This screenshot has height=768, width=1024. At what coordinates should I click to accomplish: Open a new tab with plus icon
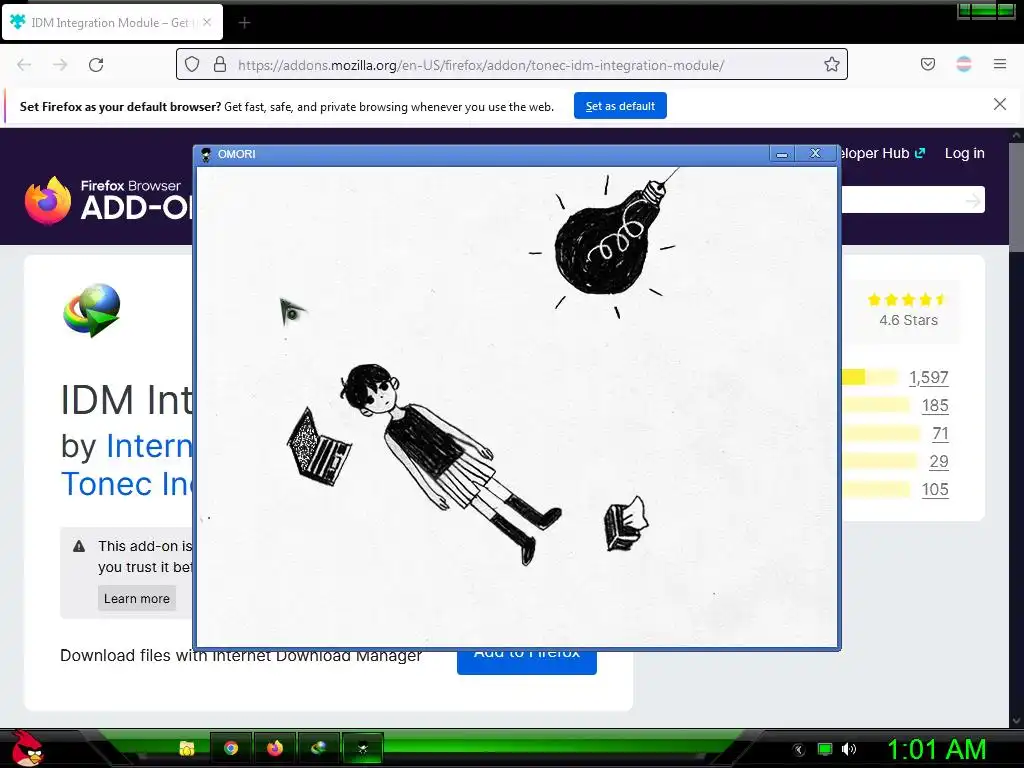(x=244, y=23)
